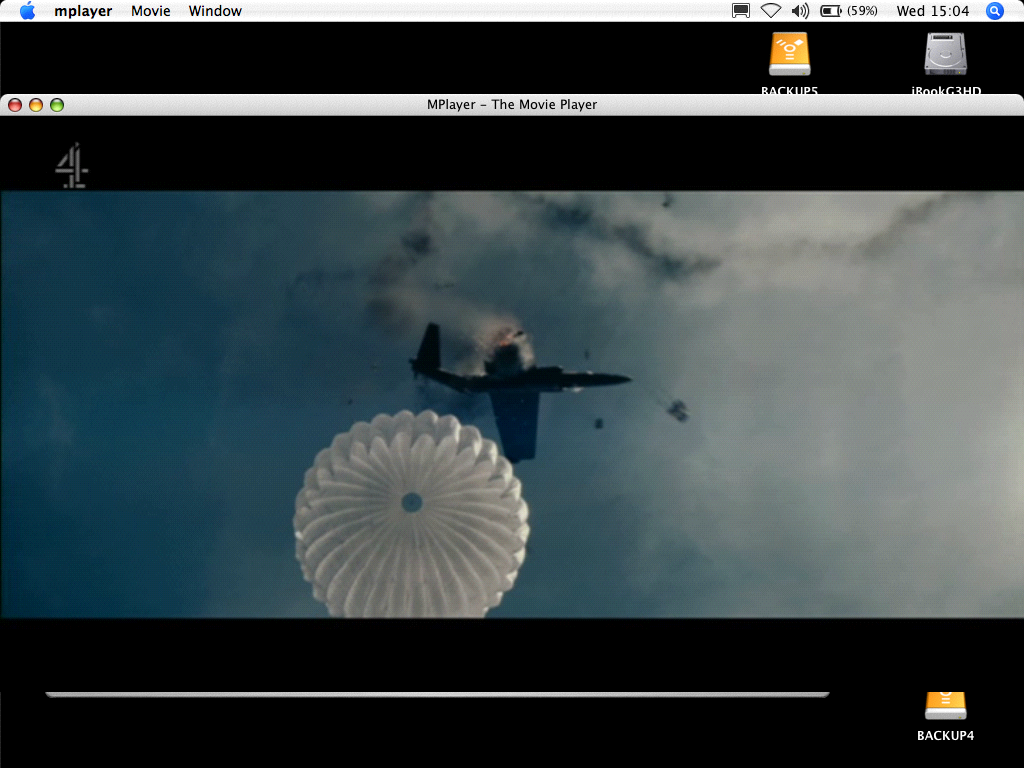Click the video frame showing the parachute
Image resolution: width=1024 pixels, height=768 pixels.
(512, 404)
